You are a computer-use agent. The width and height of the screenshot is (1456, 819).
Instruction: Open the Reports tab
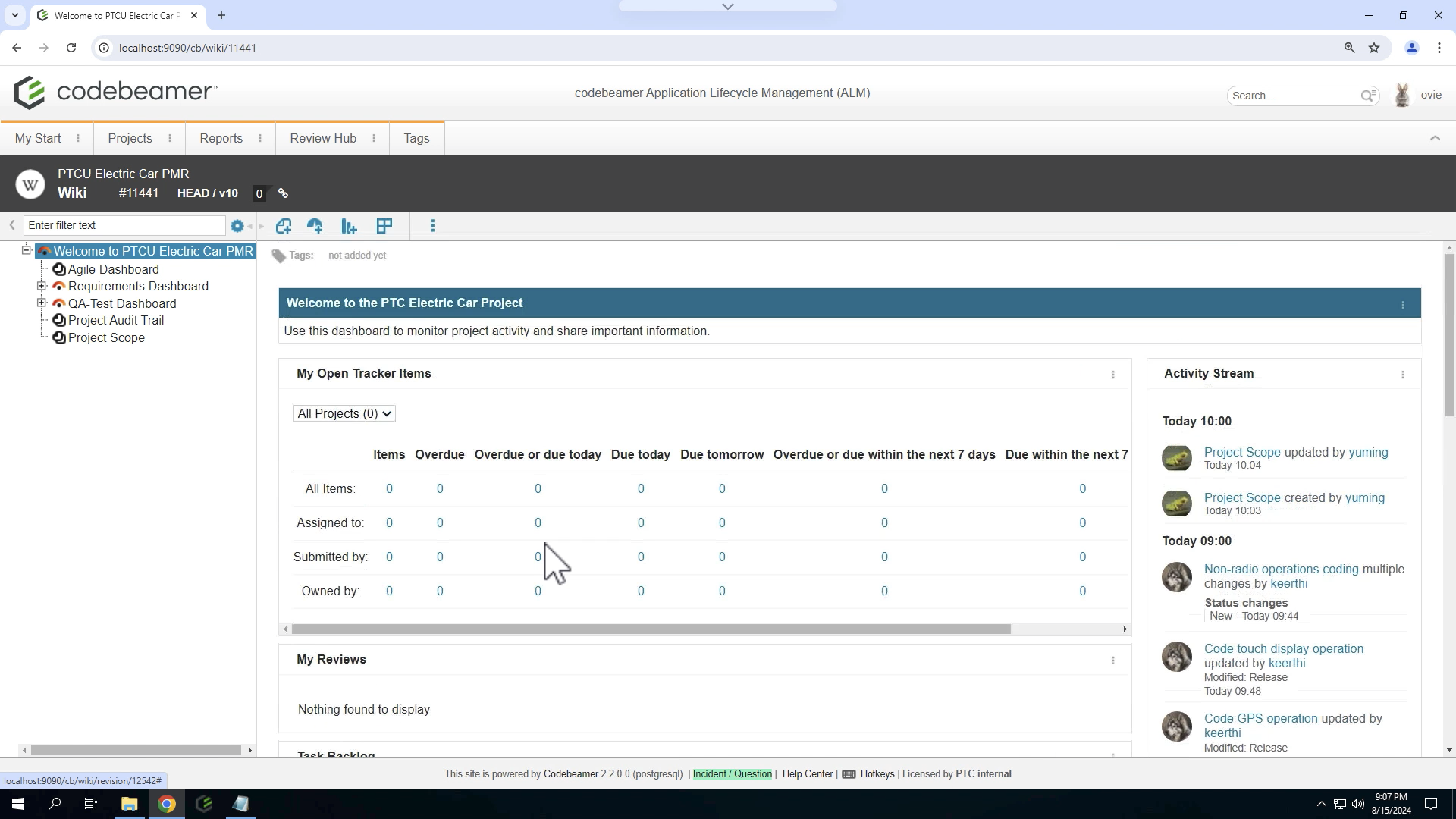(221, 138)
